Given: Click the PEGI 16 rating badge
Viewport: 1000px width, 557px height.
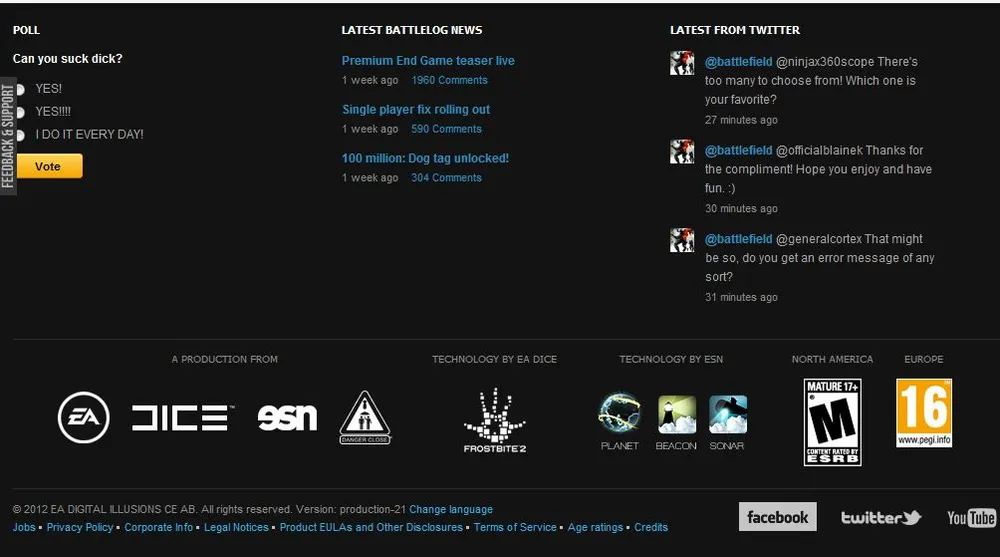Looking at the screenshot, I should pyautogui.click(x=923, y=413).
